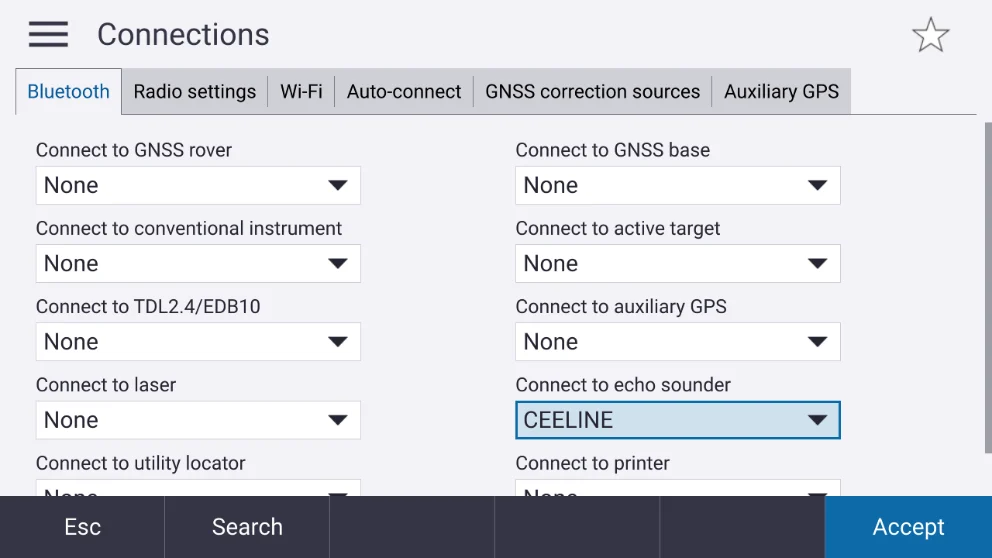The height and width of the screenshot is (558, 992).
Task: Click the 'Connect to laser' label
Action: 106,385
